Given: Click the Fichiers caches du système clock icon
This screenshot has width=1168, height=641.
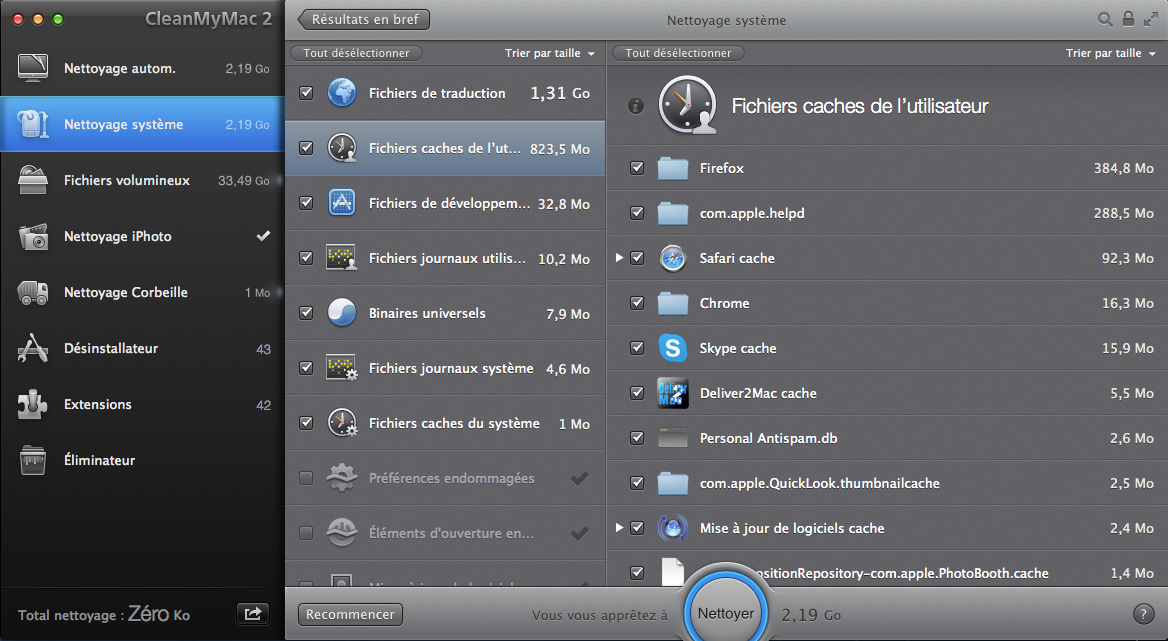Looking at the screenshot, I should tap(342, 423).
